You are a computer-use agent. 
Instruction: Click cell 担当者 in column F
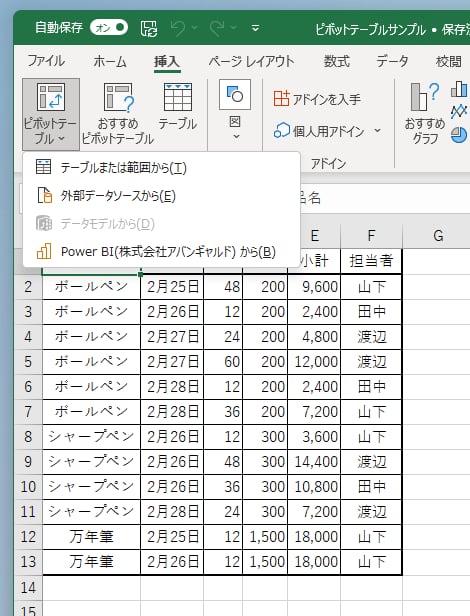371,260
